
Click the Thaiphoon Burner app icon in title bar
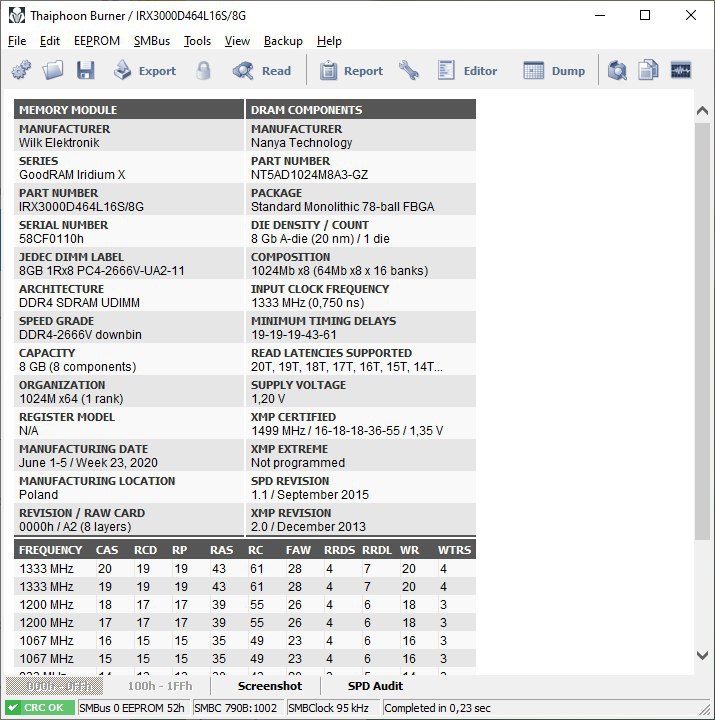pyautogui.click(x=17, y=16)
